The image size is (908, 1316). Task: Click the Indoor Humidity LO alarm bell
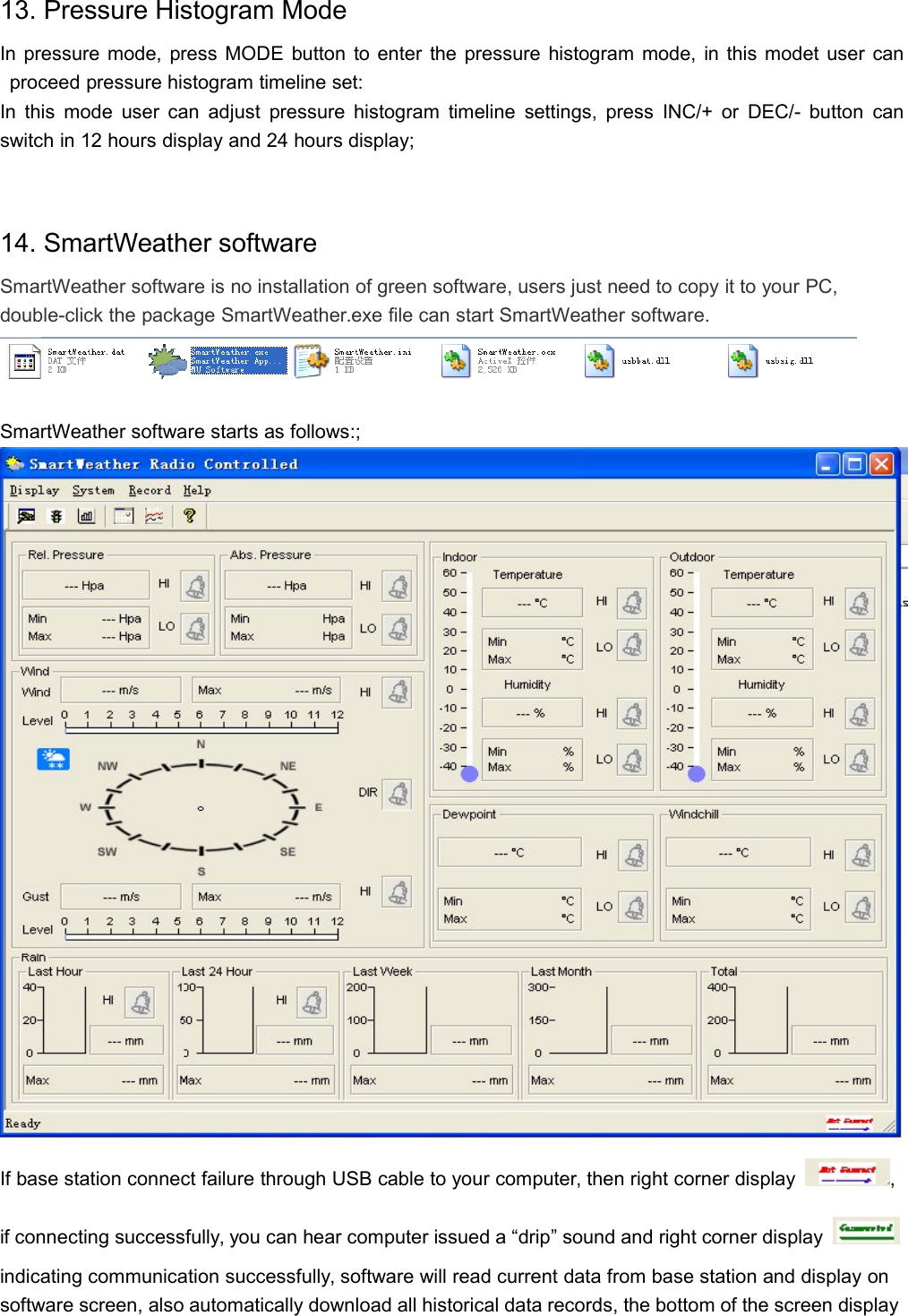click(x=633, y=761)
